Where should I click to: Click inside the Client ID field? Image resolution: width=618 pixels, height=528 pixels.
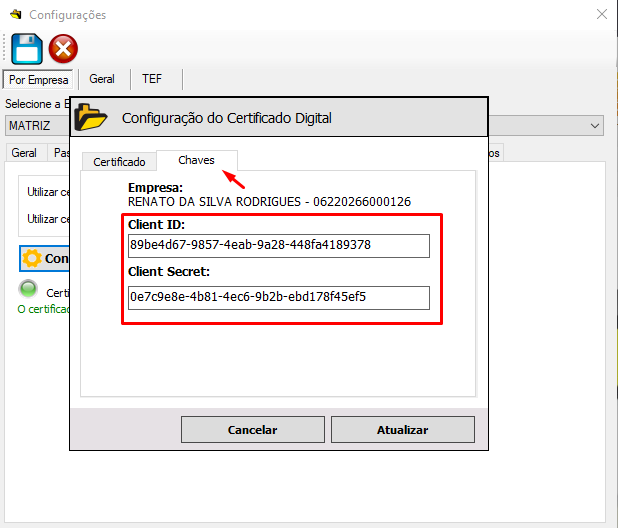278,245
